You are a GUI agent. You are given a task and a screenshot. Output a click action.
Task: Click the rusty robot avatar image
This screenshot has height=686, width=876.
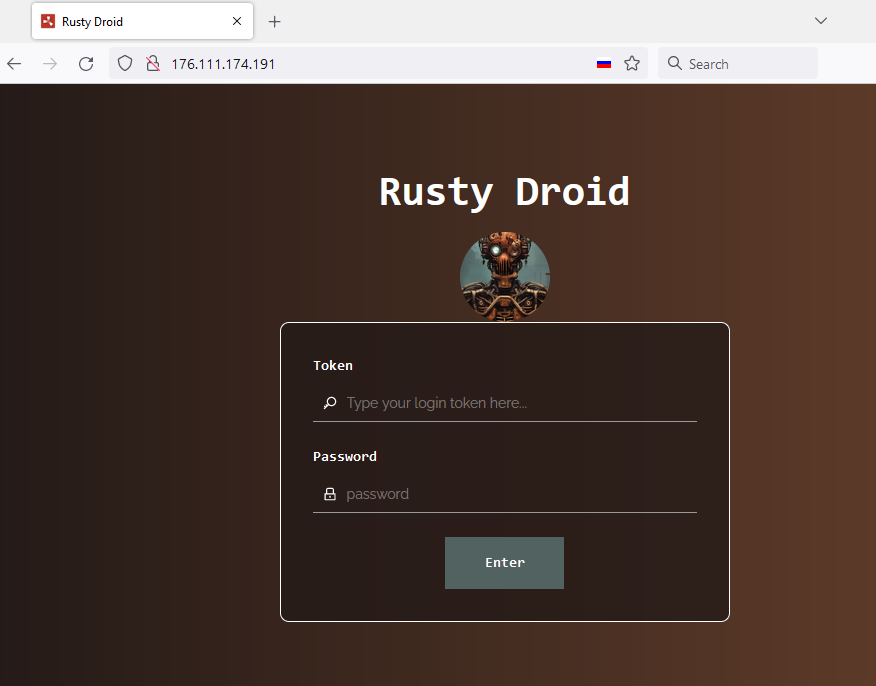coord(505,277)
